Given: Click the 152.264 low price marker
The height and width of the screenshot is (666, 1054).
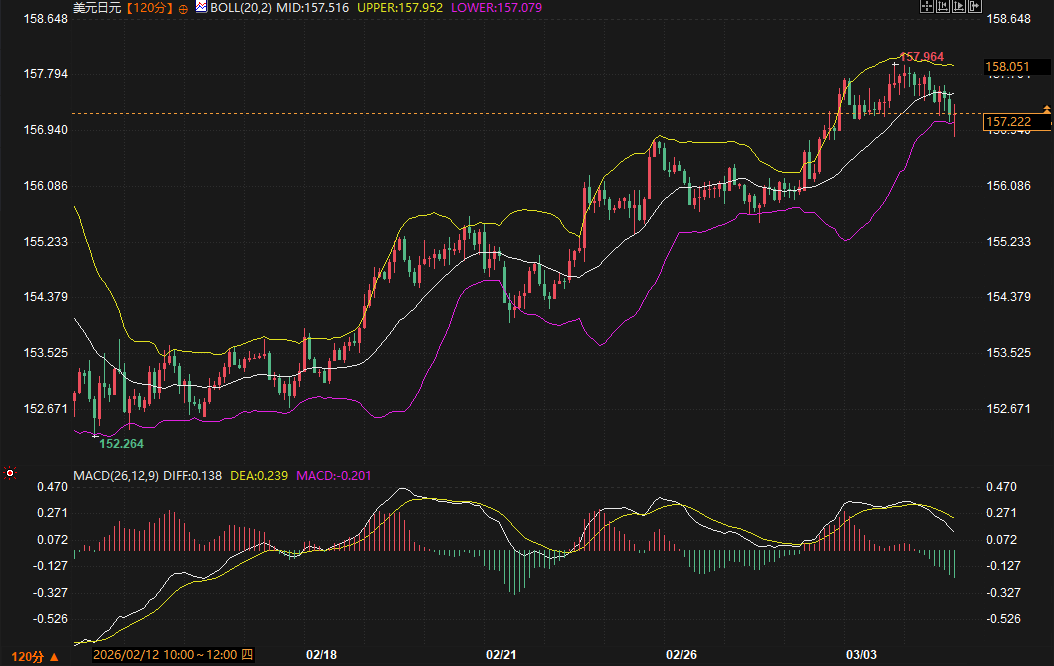Looking at the screenshot, I should pos(122,443).
